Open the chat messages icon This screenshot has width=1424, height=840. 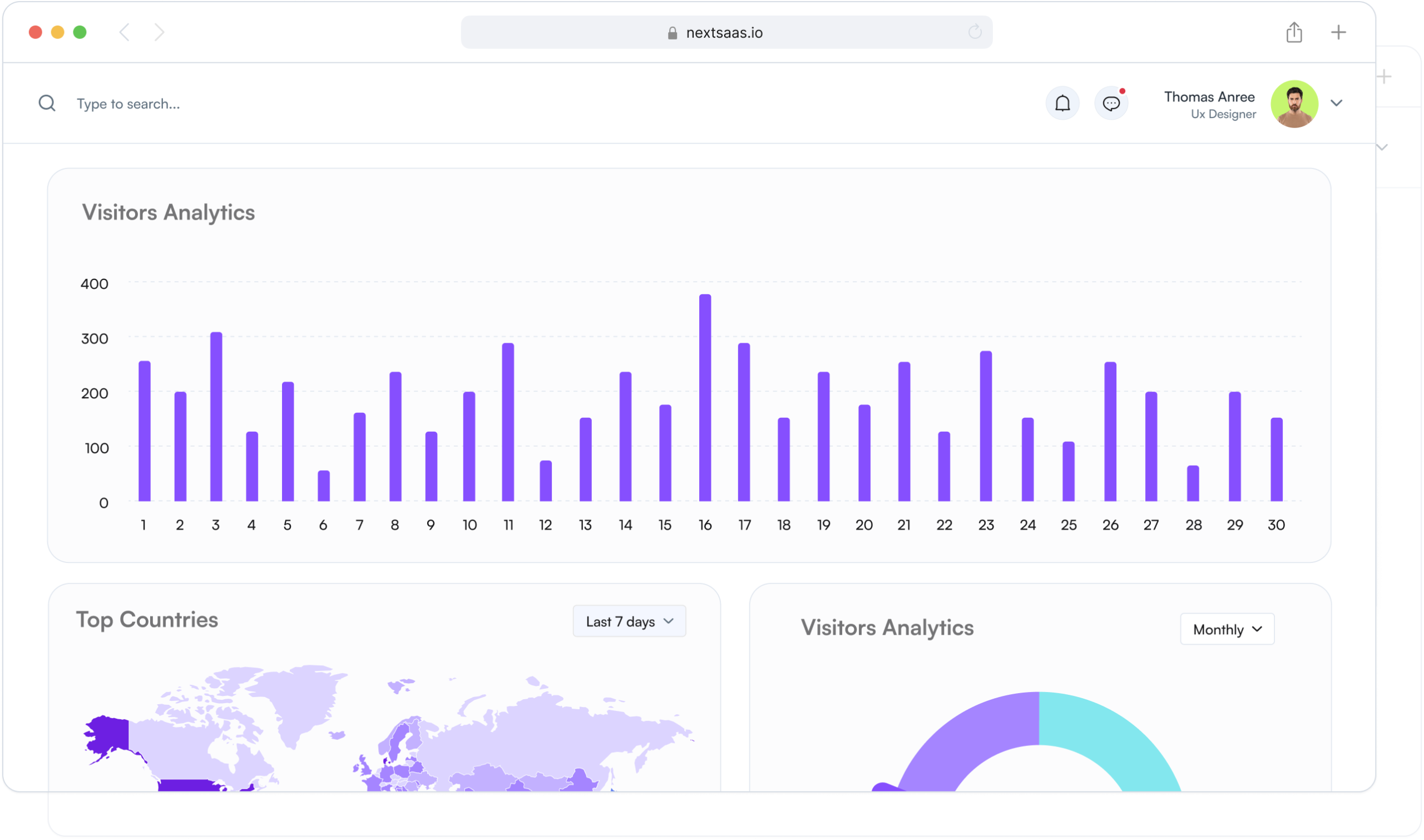[x=1111, y=103]
